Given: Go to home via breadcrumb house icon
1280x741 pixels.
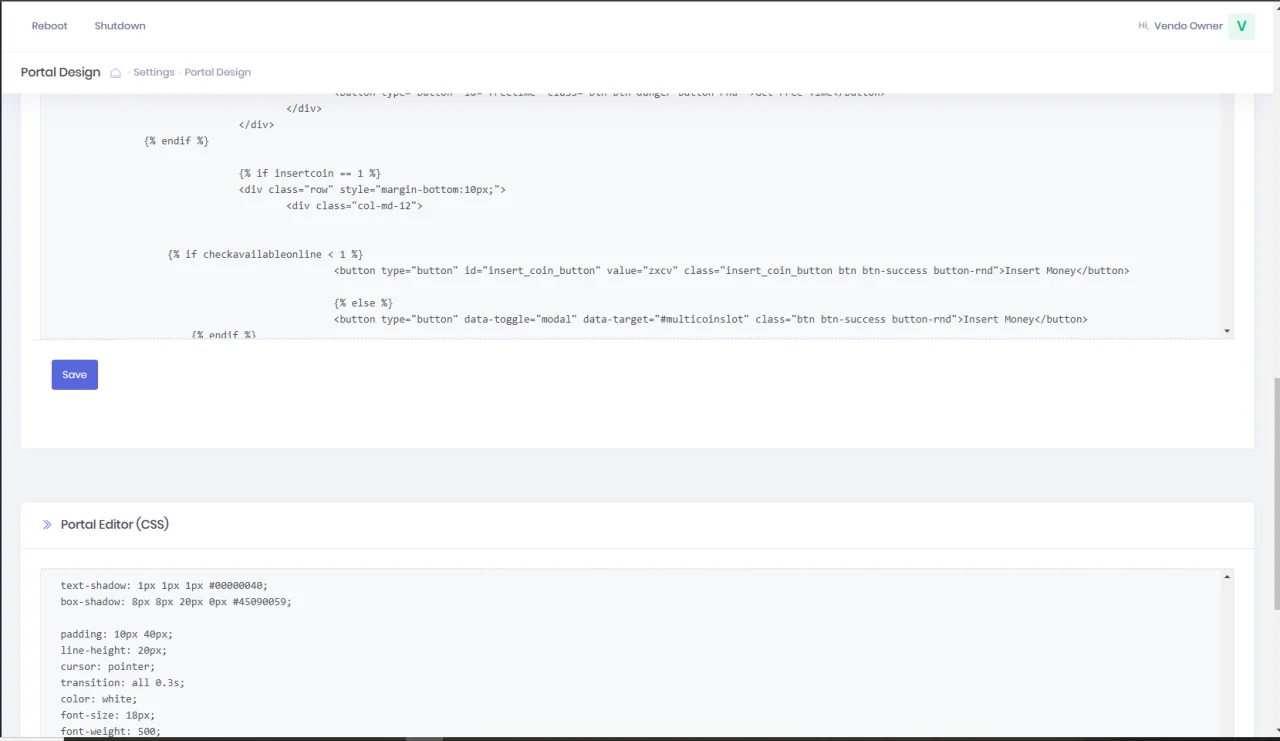Looking at the screenshot, I should [x=116, y=73].
